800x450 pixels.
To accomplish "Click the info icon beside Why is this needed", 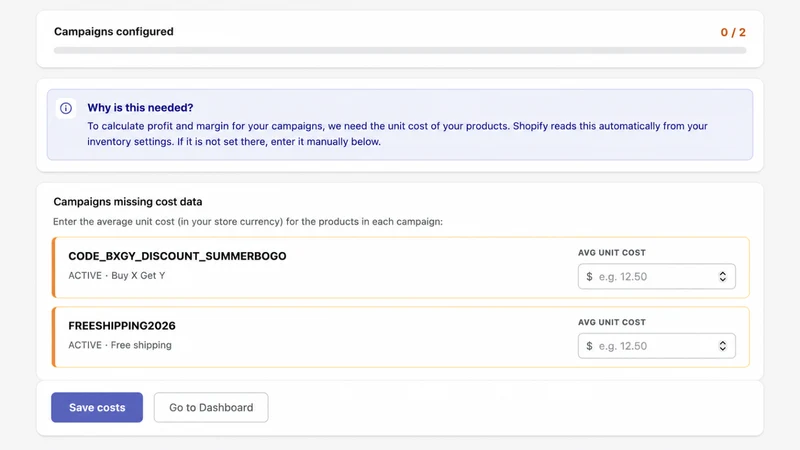I will point(66,108).
